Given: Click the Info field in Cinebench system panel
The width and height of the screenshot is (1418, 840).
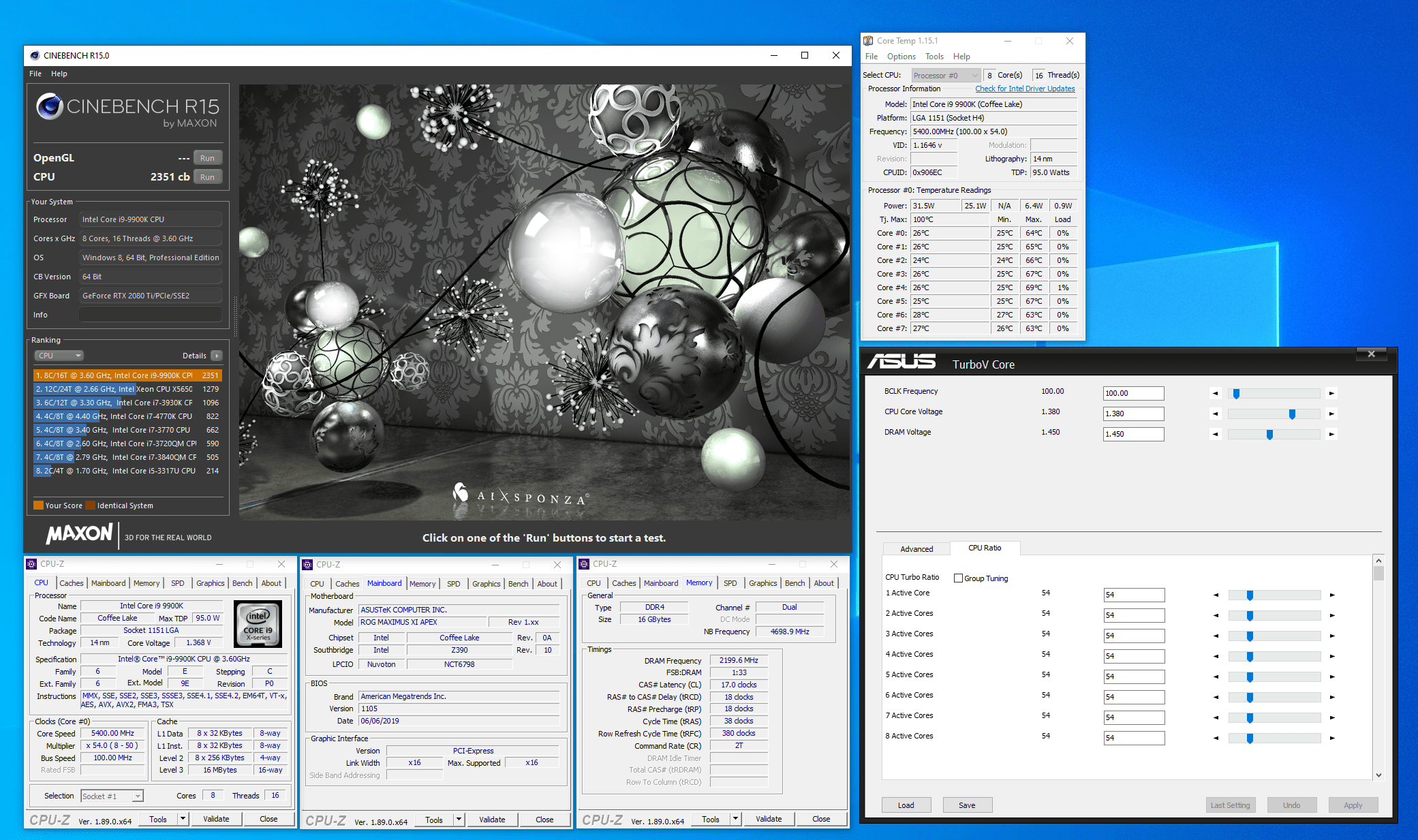Looking at the screenshot, I should click(x=151, y=315).
